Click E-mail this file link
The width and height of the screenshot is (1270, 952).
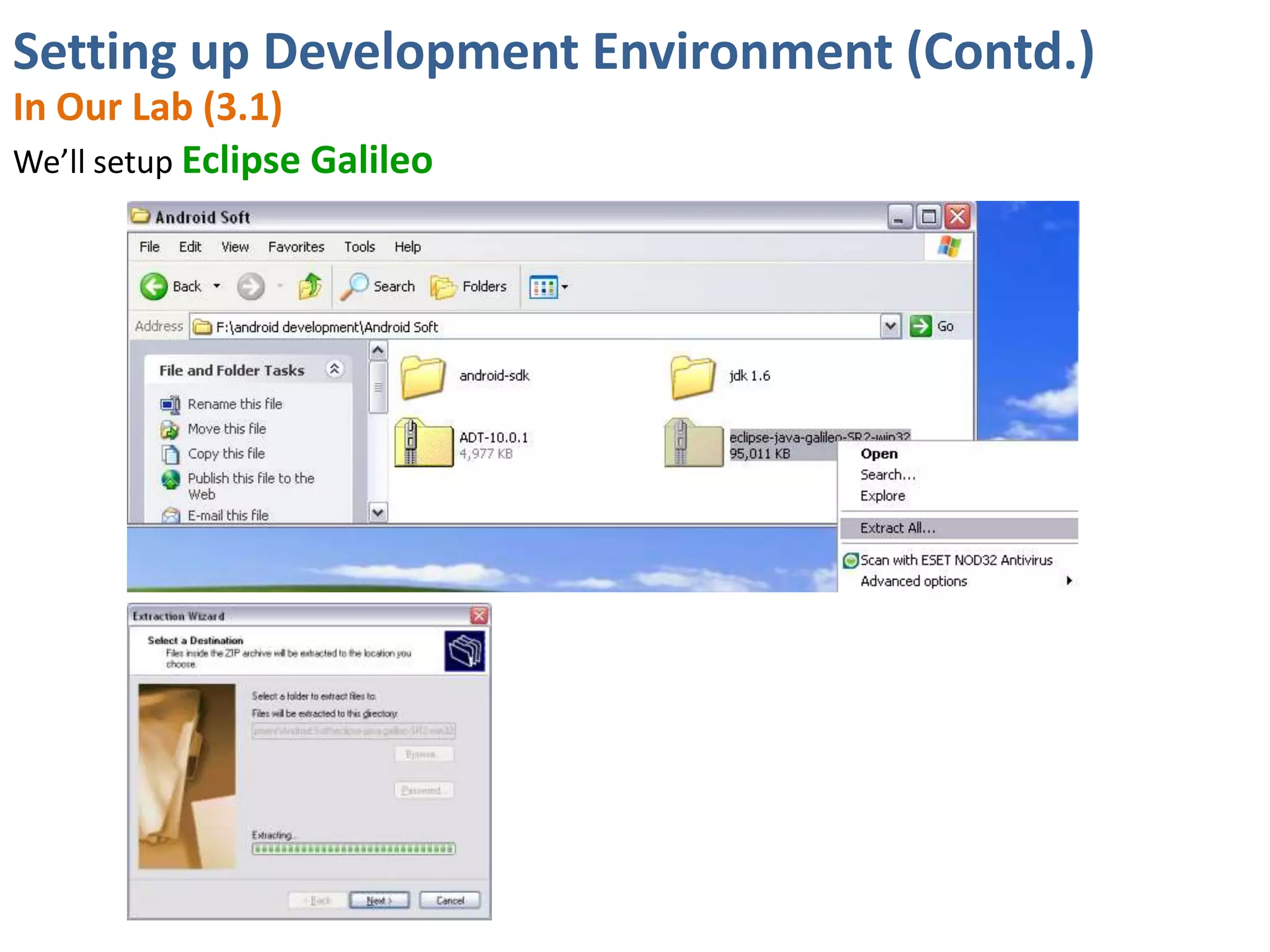(228, 515)
